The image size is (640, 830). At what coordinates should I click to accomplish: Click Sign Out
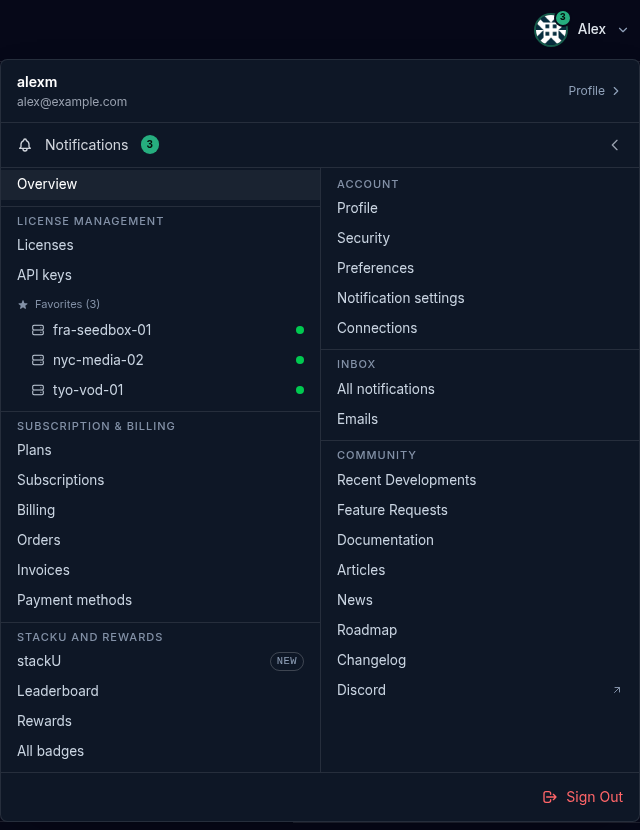pos(583,797)
